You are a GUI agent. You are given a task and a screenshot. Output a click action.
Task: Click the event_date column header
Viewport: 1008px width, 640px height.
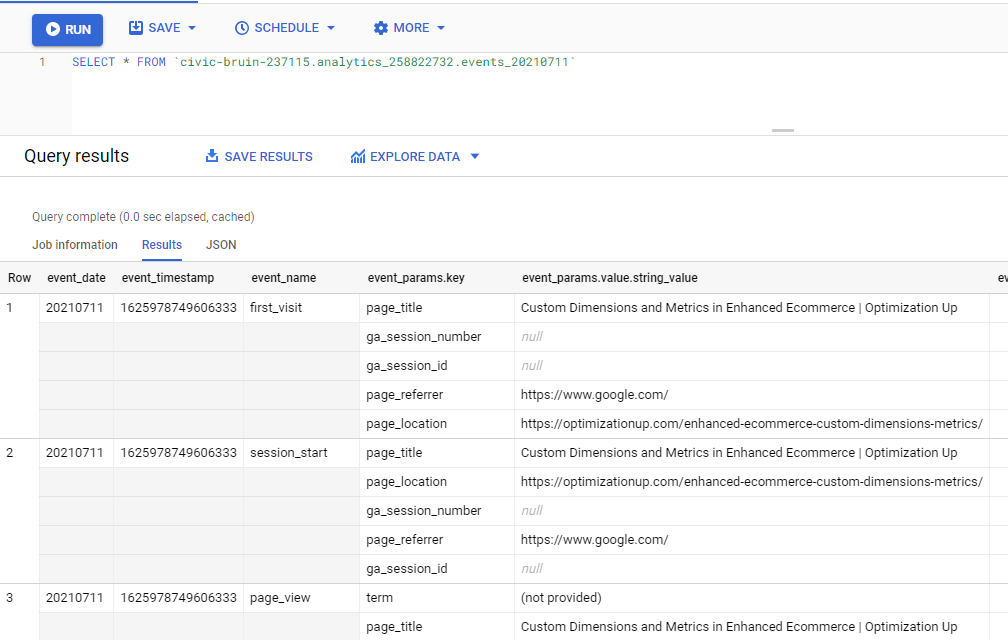tap(76, 278)
